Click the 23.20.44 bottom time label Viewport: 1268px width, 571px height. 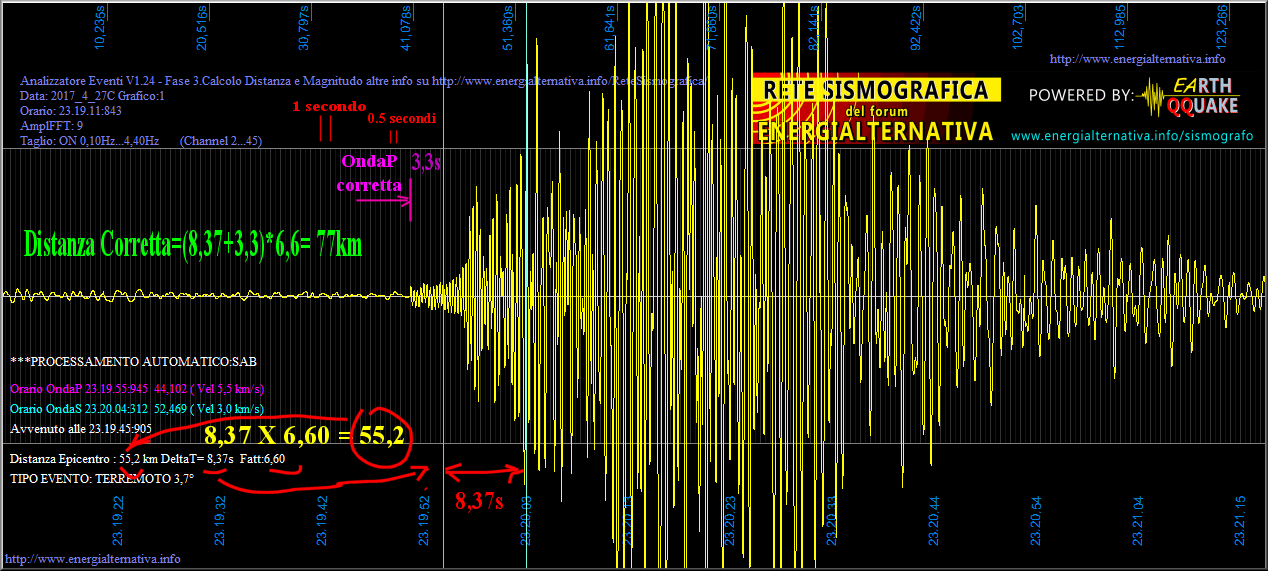tap(935, 519)
